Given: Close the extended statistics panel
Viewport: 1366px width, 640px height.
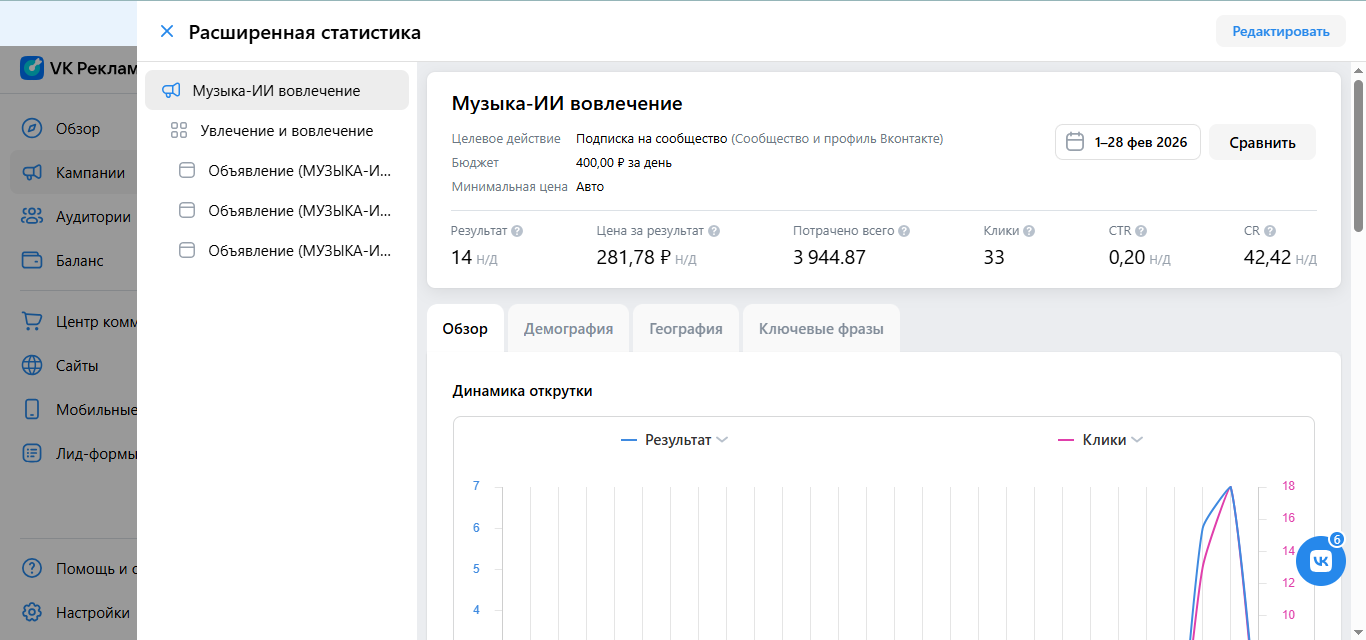Looking at the screenshot, I should 167,32.
